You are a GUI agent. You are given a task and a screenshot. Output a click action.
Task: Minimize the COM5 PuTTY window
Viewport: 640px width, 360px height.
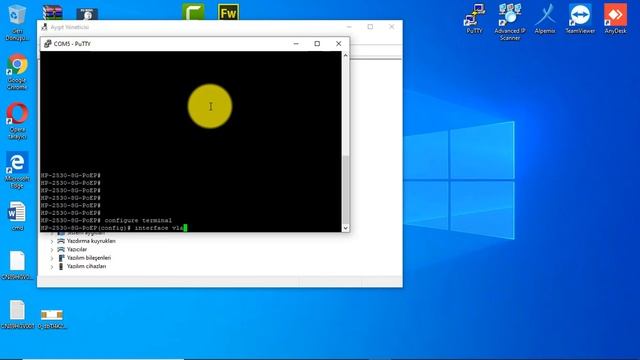296,44
